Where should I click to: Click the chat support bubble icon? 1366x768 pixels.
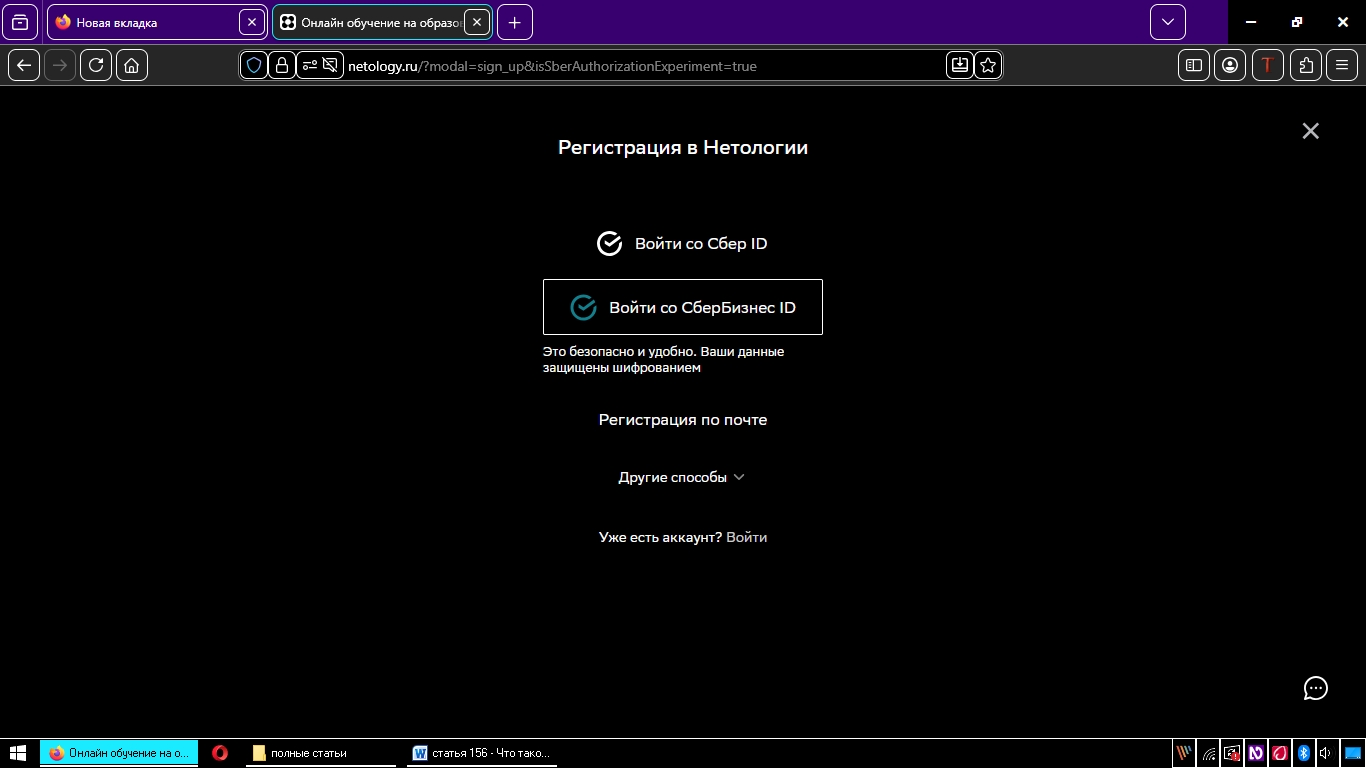point(1315,688)
